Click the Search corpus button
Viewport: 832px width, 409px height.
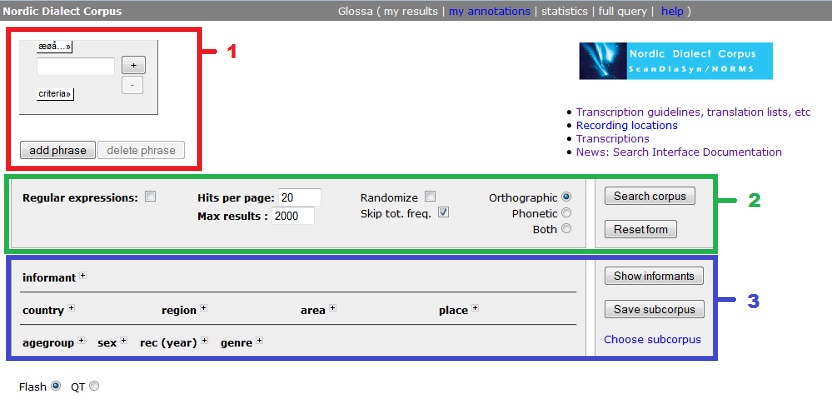click(649, 196)
